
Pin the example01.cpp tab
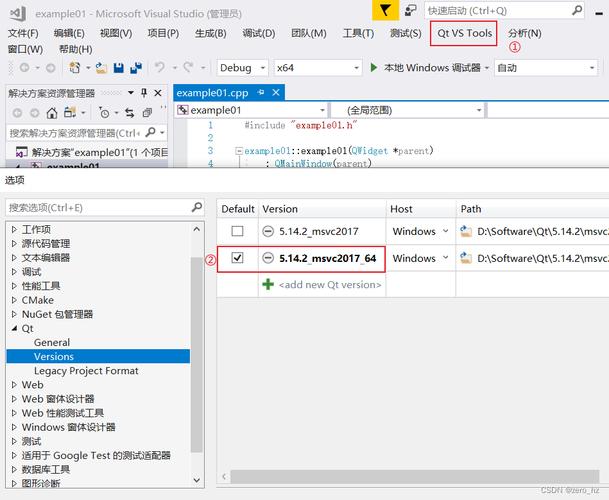click(261, 92)
